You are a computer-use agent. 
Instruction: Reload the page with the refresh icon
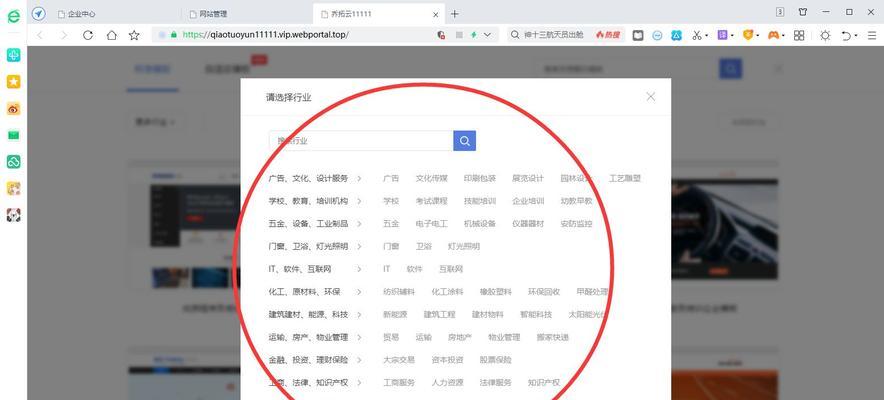click(87, 35)
